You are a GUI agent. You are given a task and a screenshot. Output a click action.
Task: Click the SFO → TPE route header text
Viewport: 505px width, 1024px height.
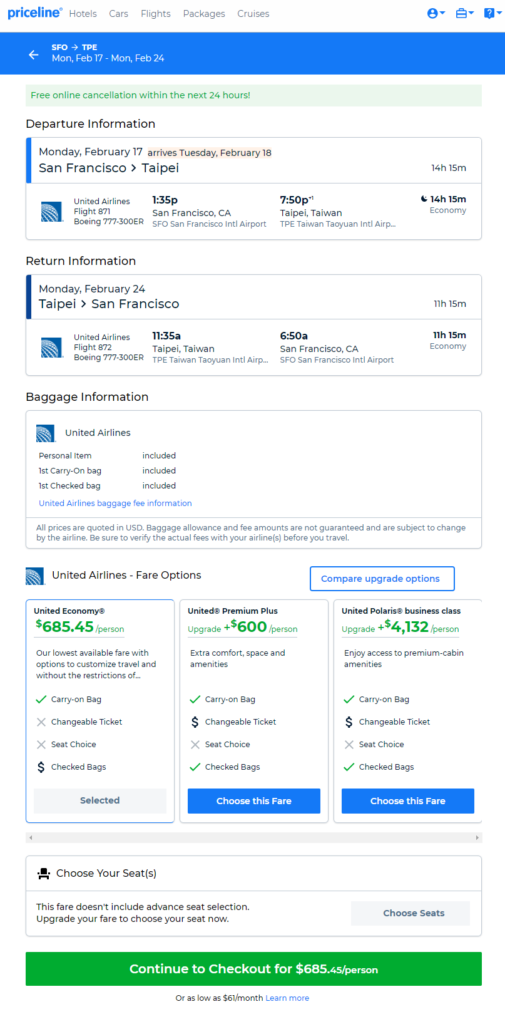(74, 47)
